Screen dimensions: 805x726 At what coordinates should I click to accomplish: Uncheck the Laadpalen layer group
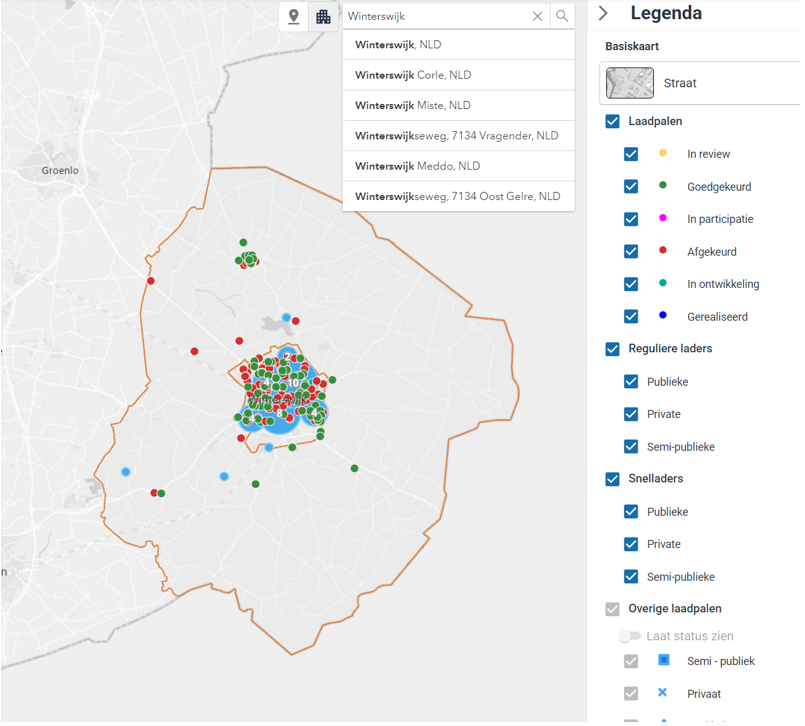pyautogui.click(x=613, y=121)
